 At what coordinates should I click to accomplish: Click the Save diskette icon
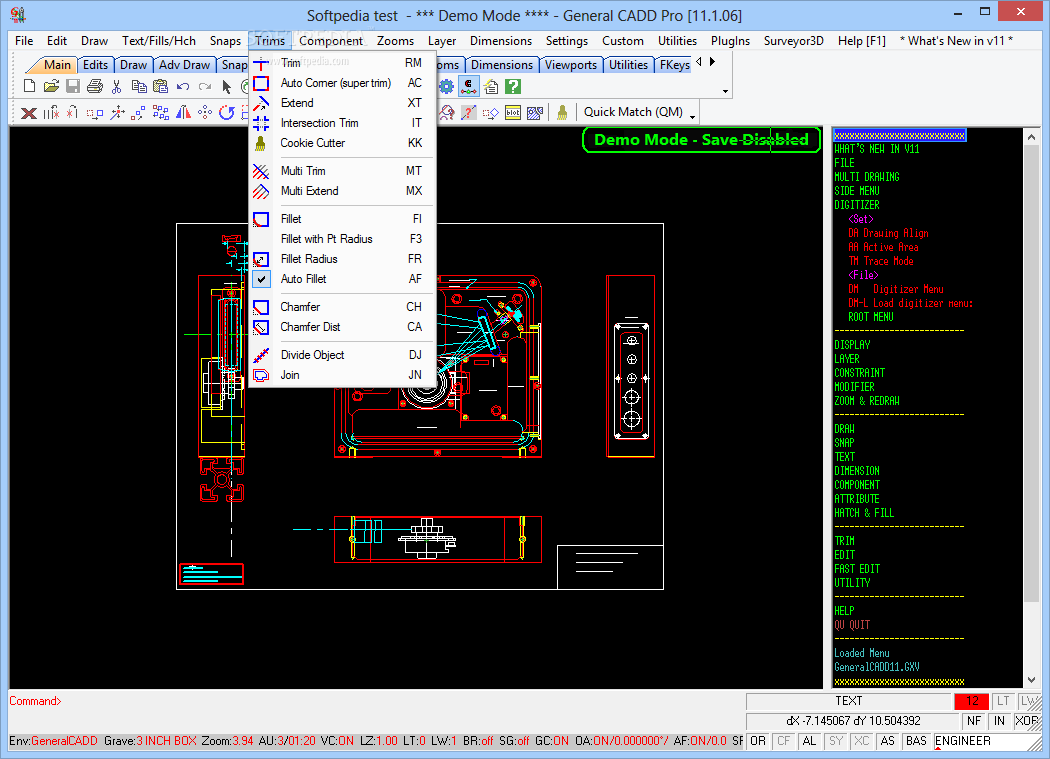[72, 86]
